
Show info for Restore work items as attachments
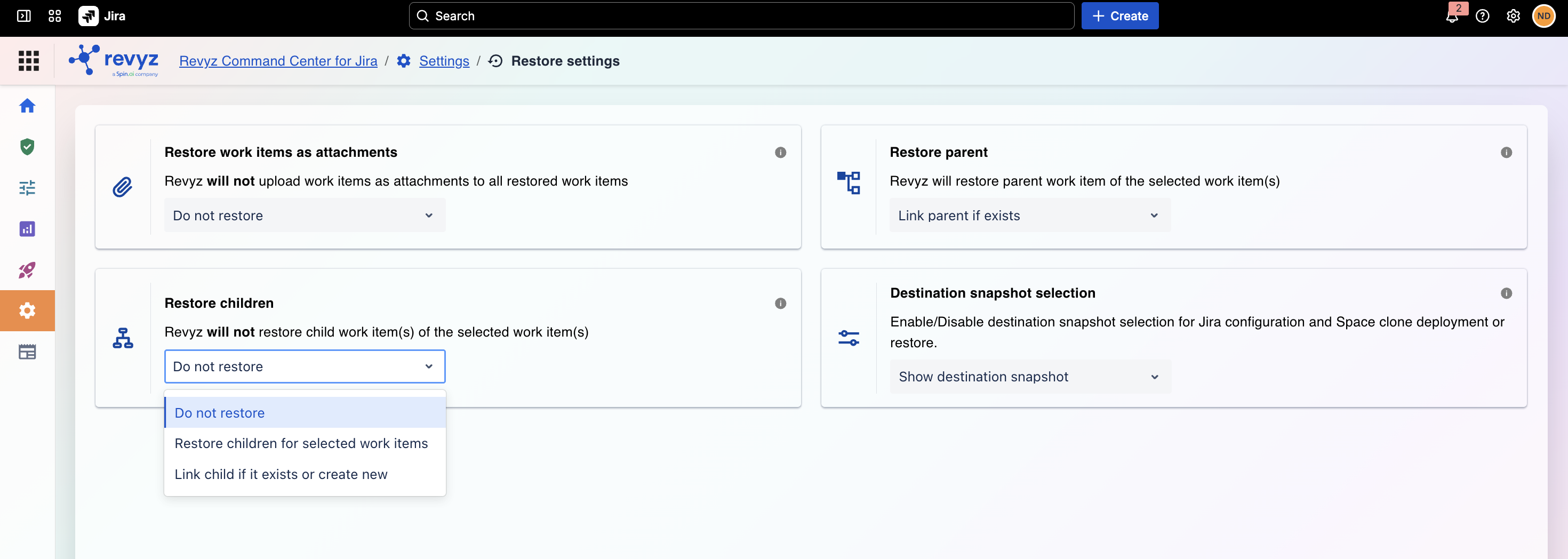(x=780, y=152)
